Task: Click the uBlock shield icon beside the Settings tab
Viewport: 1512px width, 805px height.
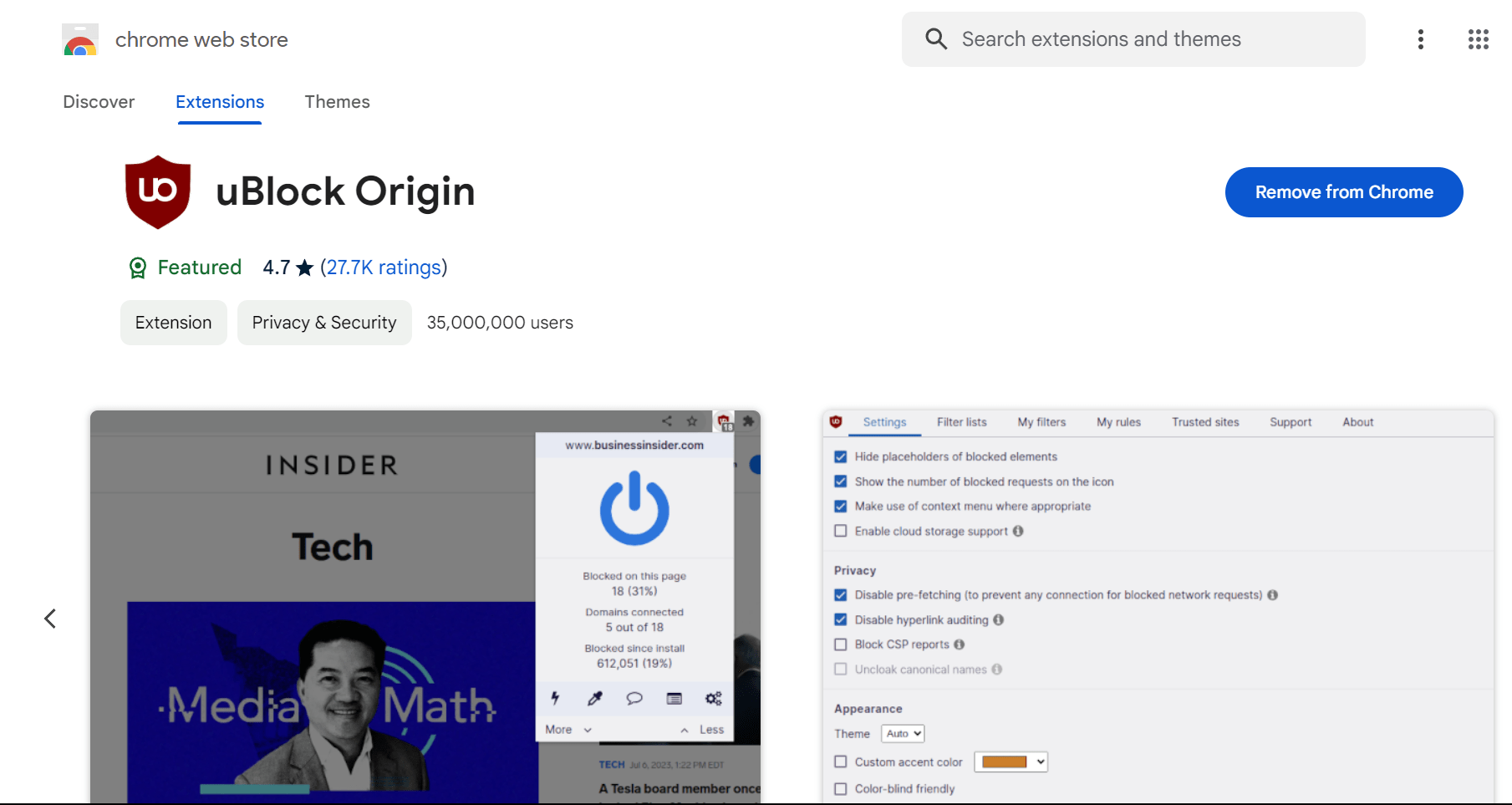Action: point(836,422)
